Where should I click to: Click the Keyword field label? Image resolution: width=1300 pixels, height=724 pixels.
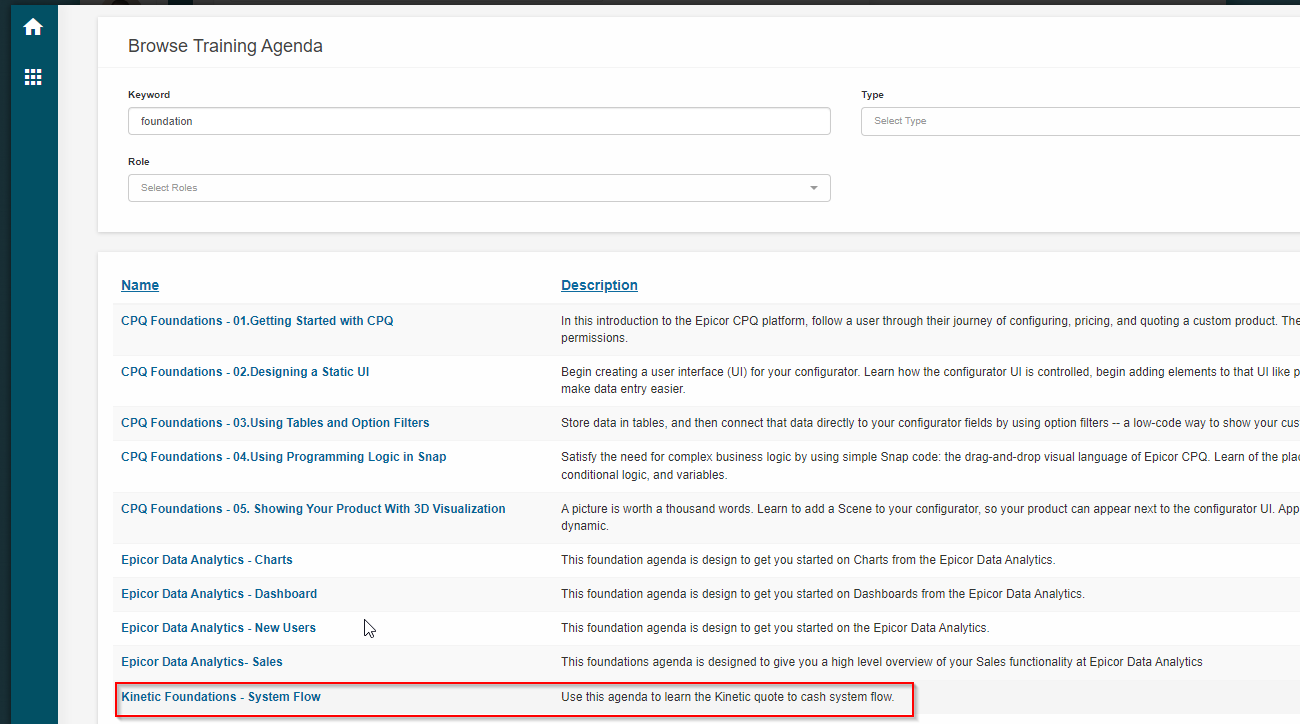[149, 95]
